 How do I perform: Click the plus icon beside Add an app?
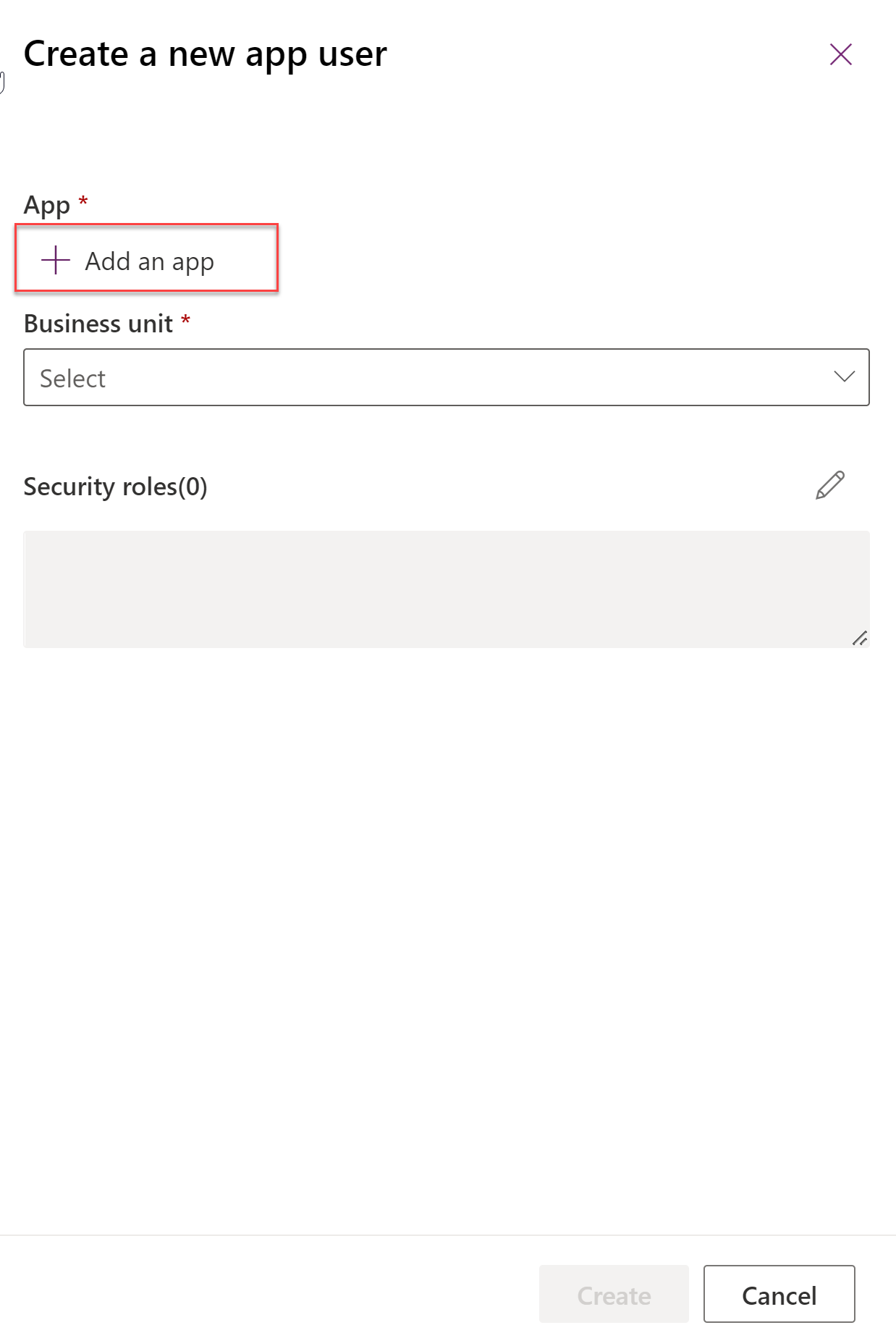(x=56, y=260)
